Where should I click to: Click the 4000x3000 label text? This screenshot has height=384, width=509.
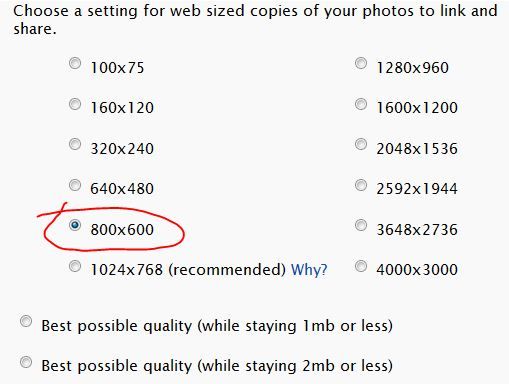click(417, 270)
